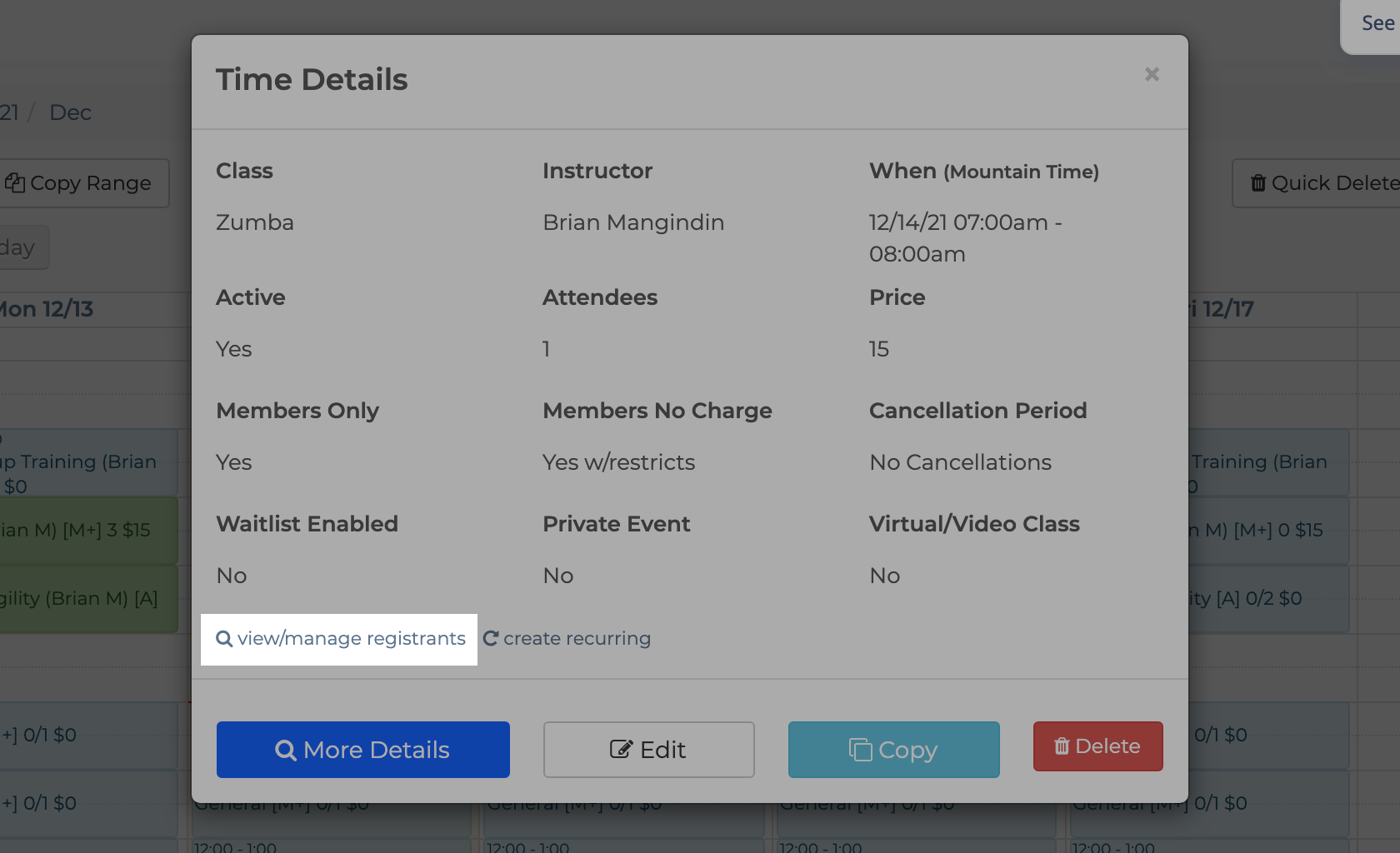1400x853 pixels.
Task: Click the trash icon on Quick Delete
Action: tap(1258, 183)
